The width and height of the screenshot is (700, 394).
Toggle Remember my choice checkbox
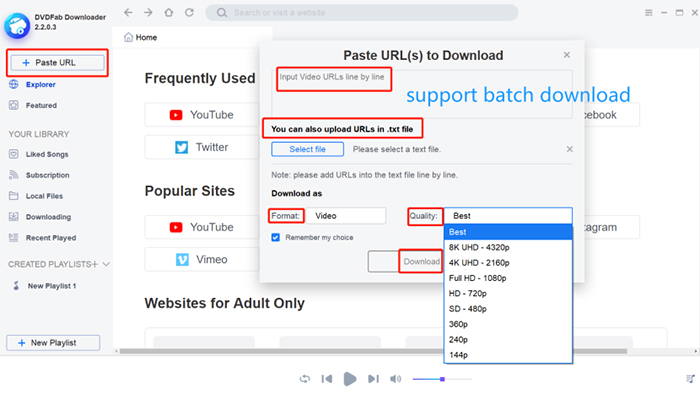coord(275,237)
